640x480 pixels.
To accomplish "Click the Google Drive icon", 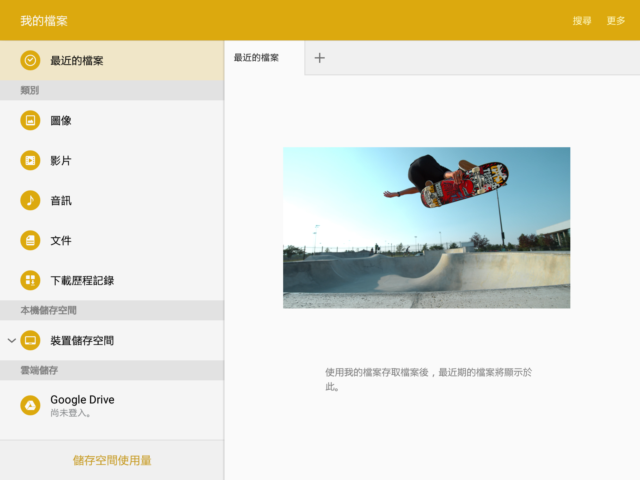I will pos(30,405).
